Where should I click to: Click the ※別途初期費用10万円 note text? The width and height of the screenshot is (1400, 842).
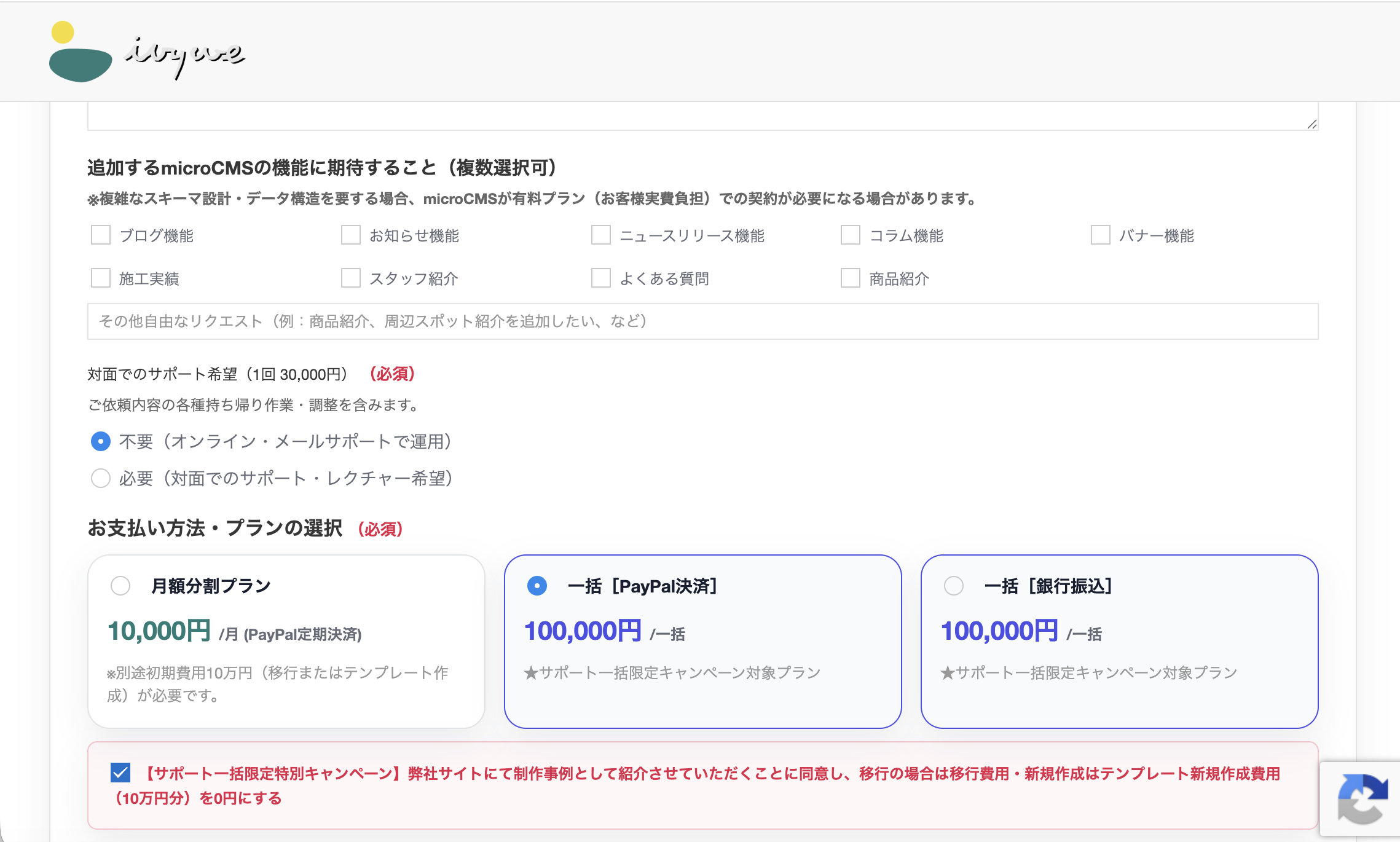click(278, 684)
